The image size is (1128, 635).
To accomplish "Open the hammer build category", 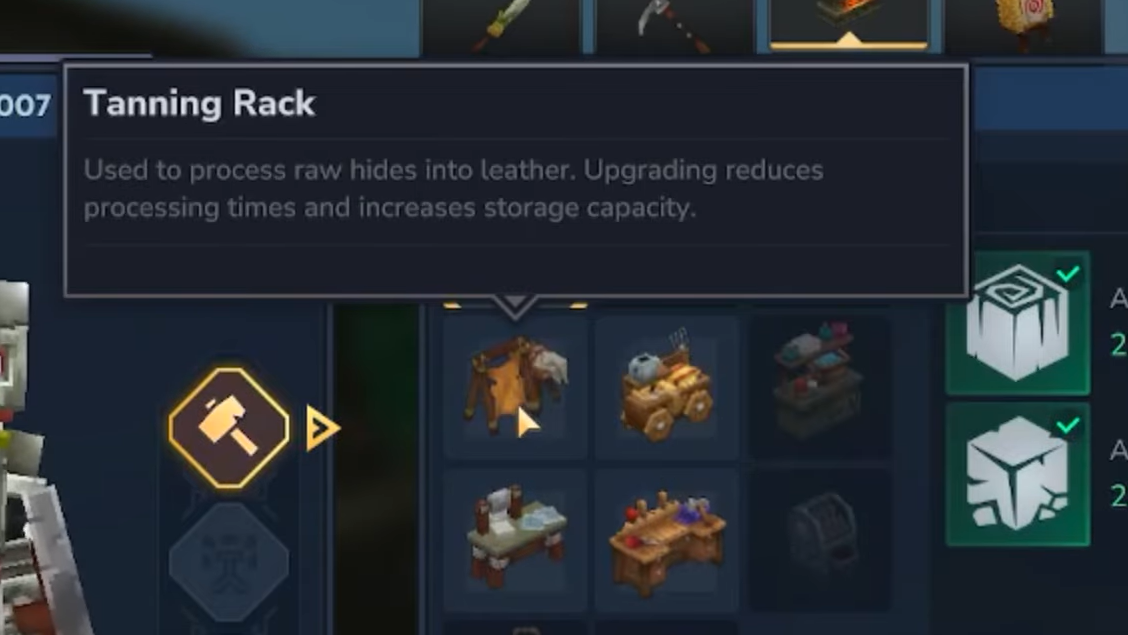I will 229,428.
